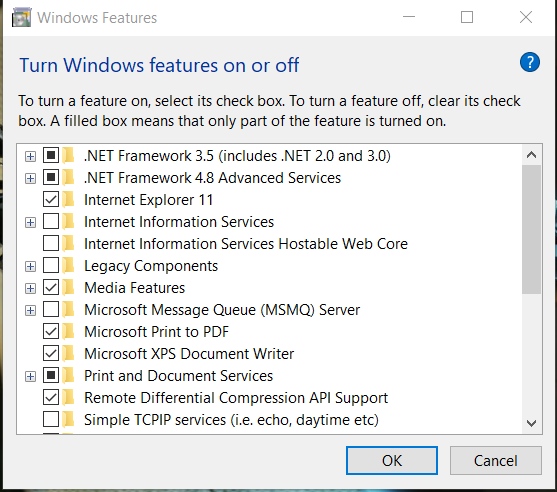Image resolution: width=557 pixels, height=492 pixels.
Task: Expand the Media Features node
Action: click(x=31, y=288)
